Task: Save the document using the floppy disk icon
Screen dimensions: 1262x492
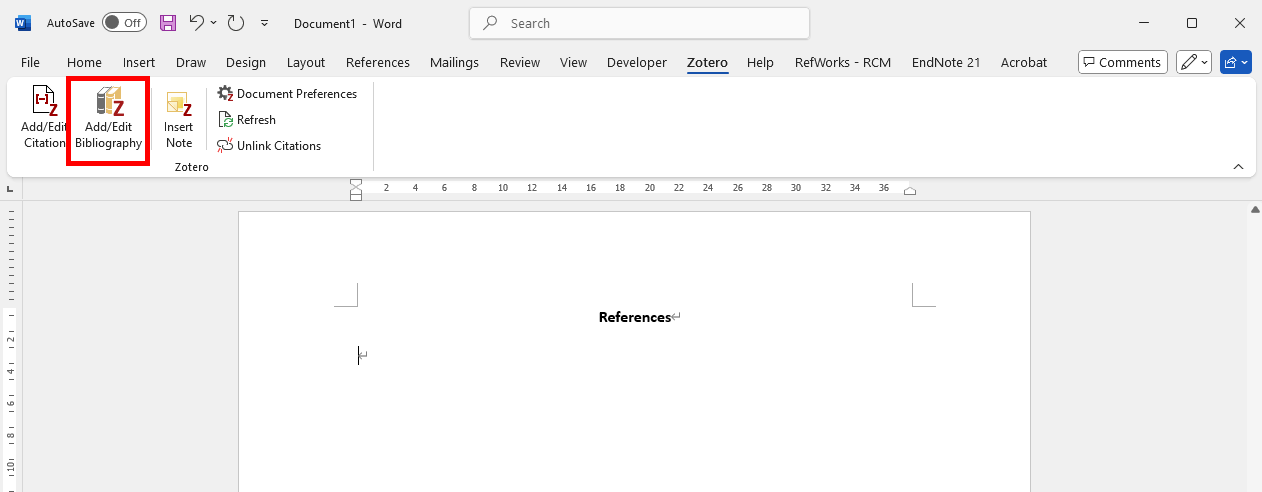Action: coord(168,23)
